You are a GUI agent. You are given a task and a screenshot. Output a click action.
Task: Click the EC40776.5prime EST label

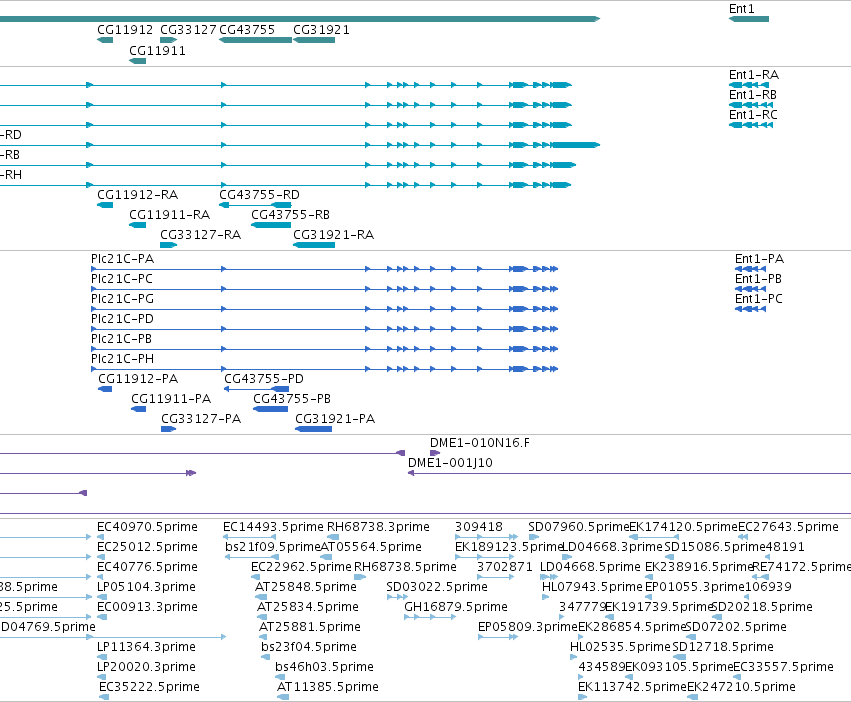pos(147,567)
